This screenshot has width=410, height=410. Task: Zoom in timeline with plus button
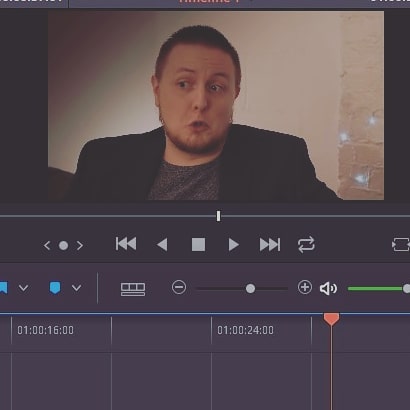click(305, 287)
